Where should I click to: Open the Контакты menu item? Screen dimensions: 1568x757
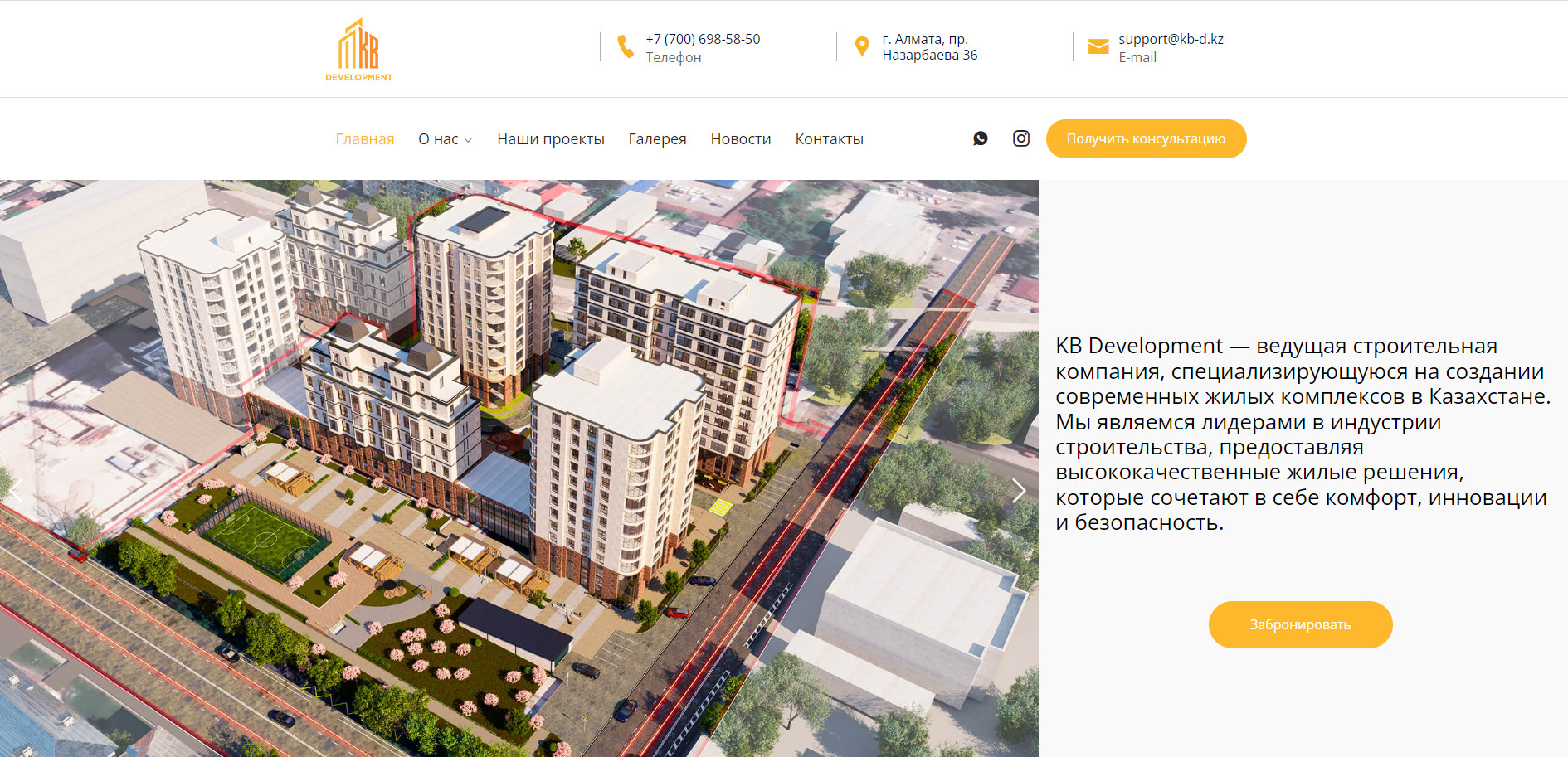pos(830,139)
